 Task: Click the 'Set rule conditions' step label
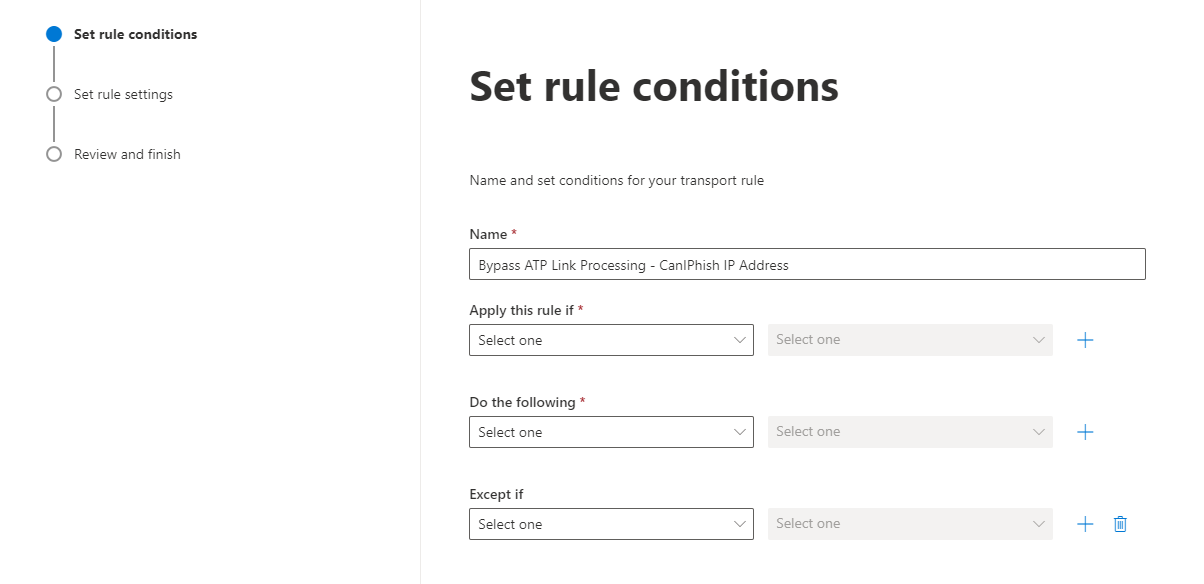pyautogui.click(x=135, y=34)
